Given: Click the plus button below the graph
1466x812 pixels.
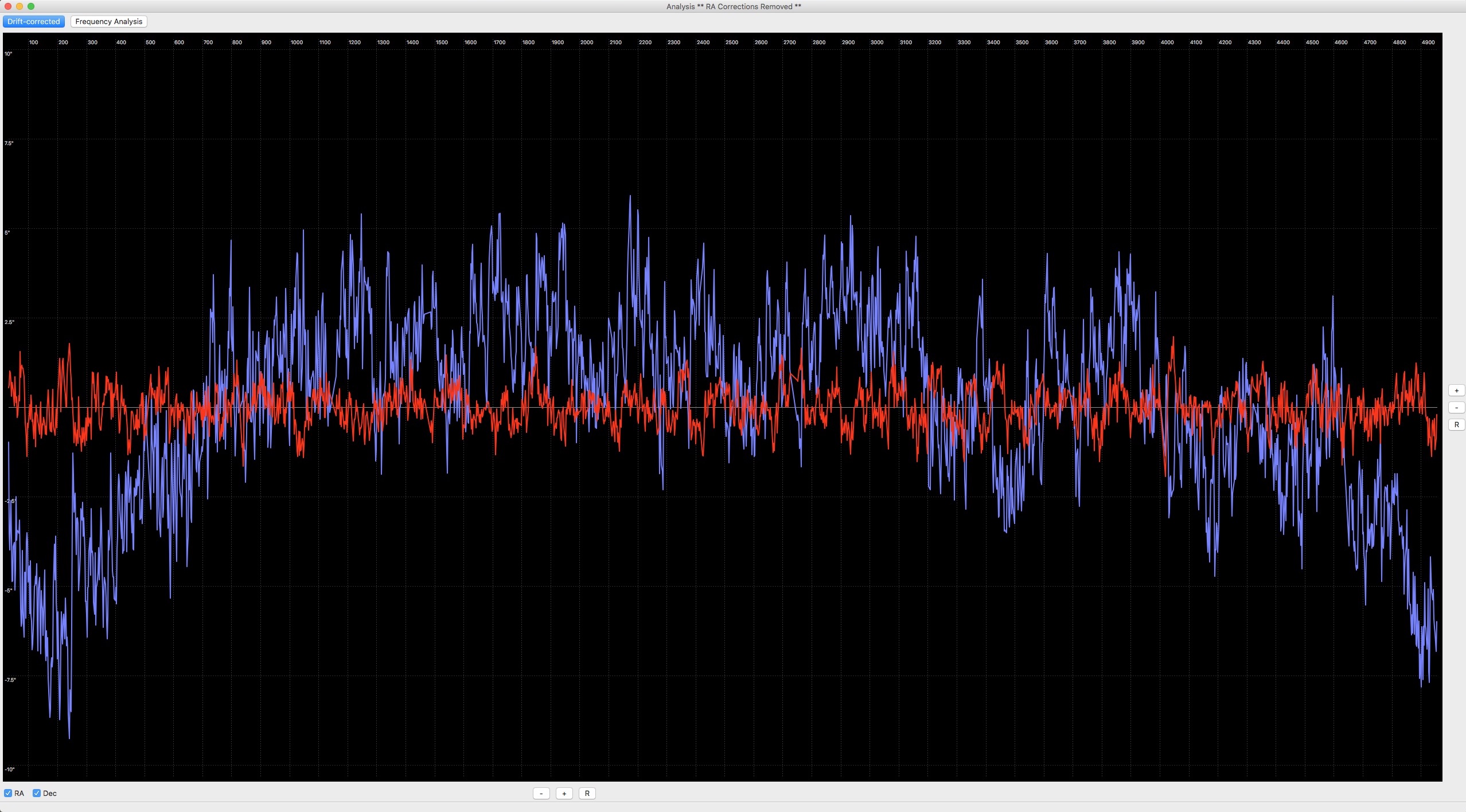Looking at the screenshot, I should [x=564, y=794].
